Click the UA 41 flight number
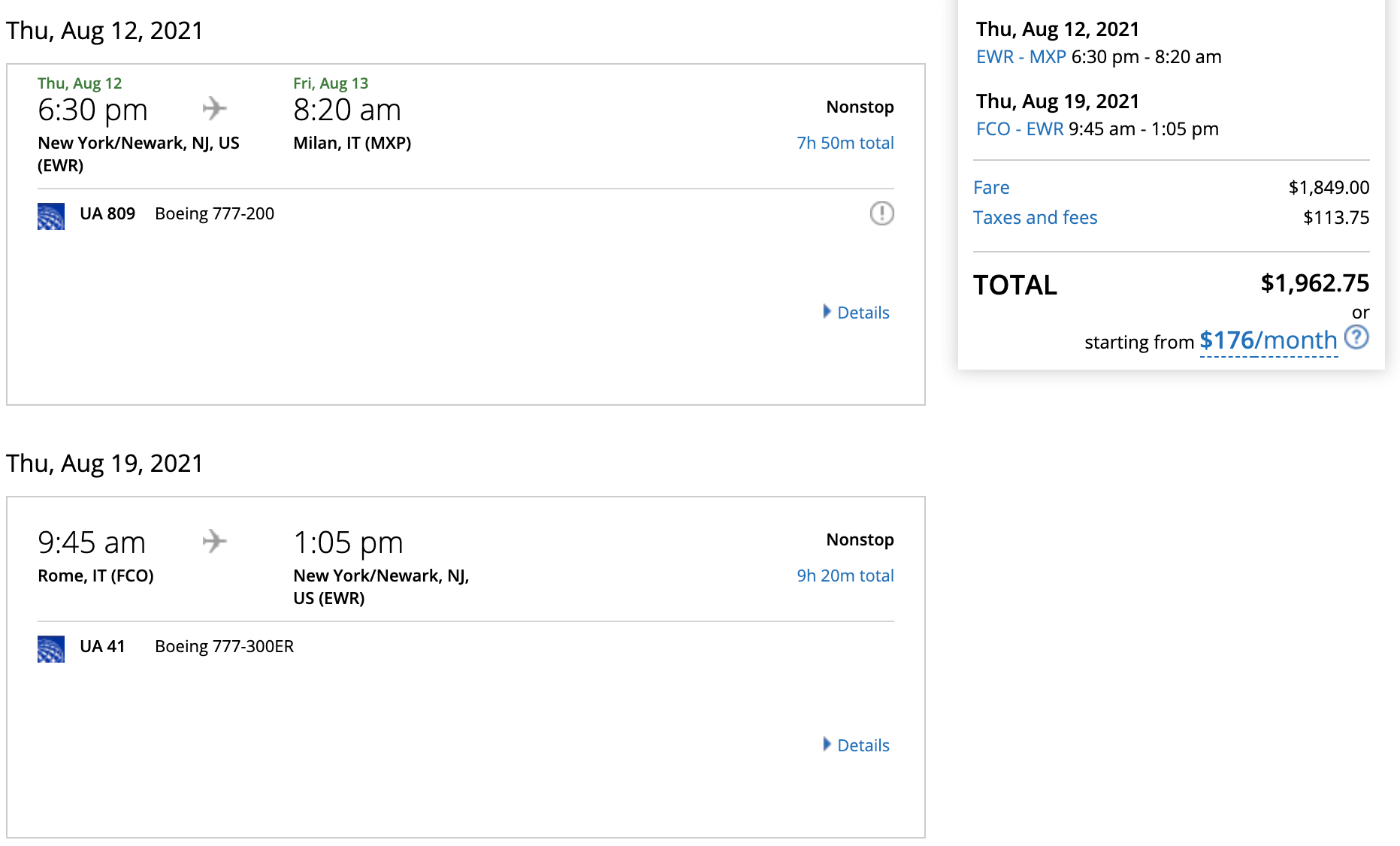1400x846 pixels. pos(102,647)
